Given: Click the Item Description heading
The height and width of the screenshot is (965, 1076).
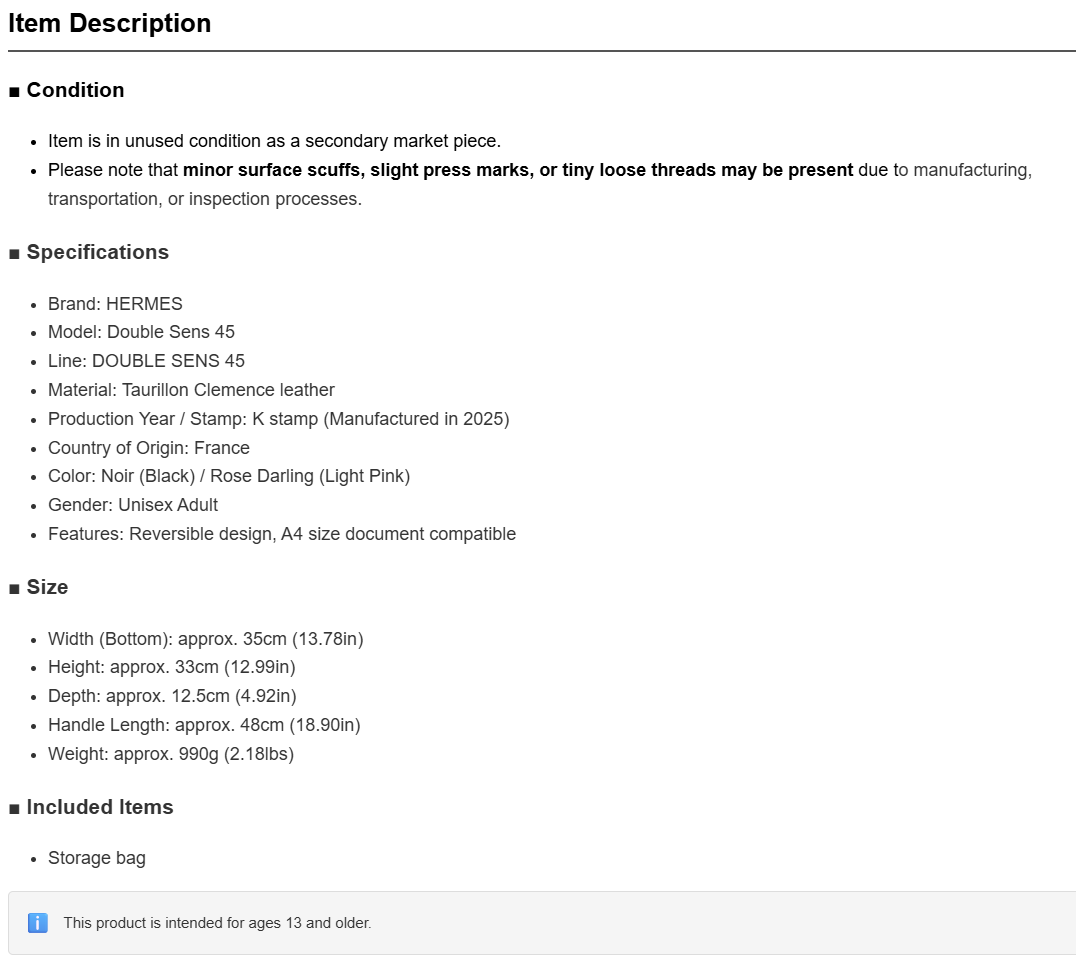Looking at the screenshot, I should coord(110,23).
